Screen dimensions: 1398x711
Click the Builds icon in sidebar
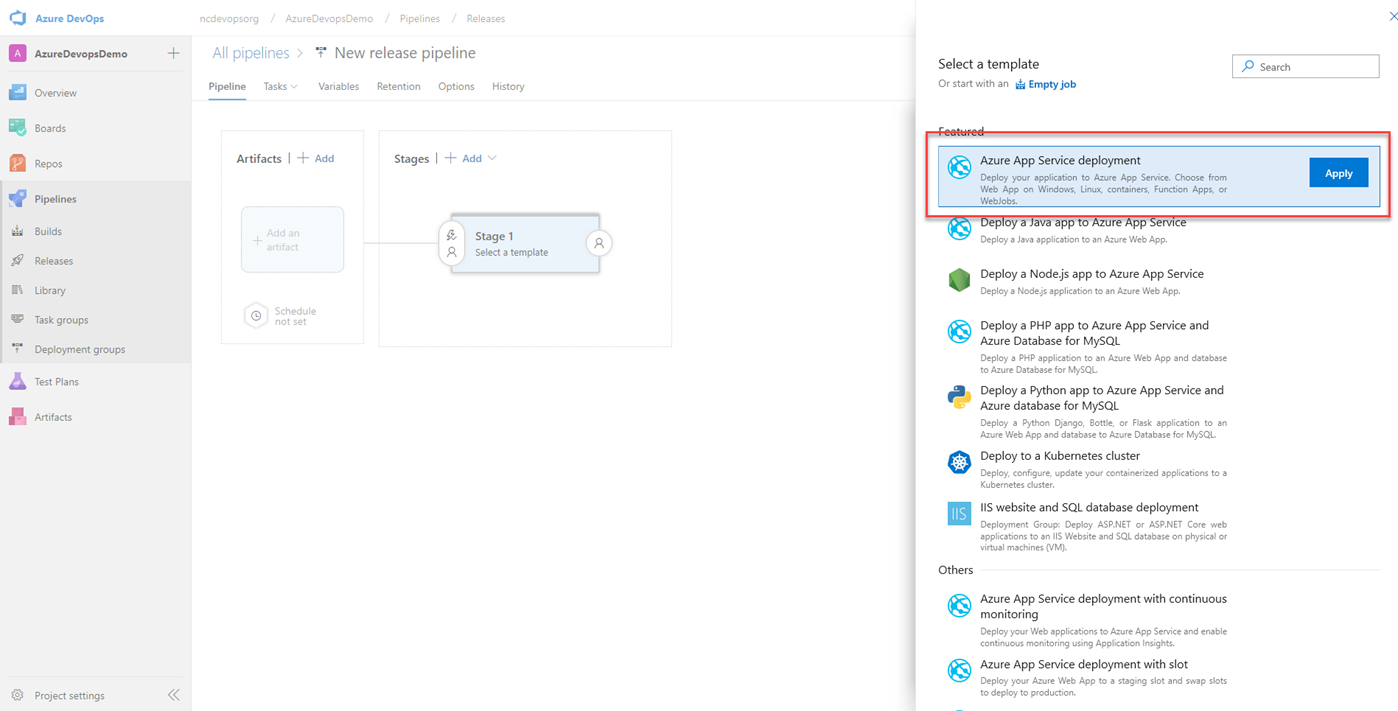[17, 231]
